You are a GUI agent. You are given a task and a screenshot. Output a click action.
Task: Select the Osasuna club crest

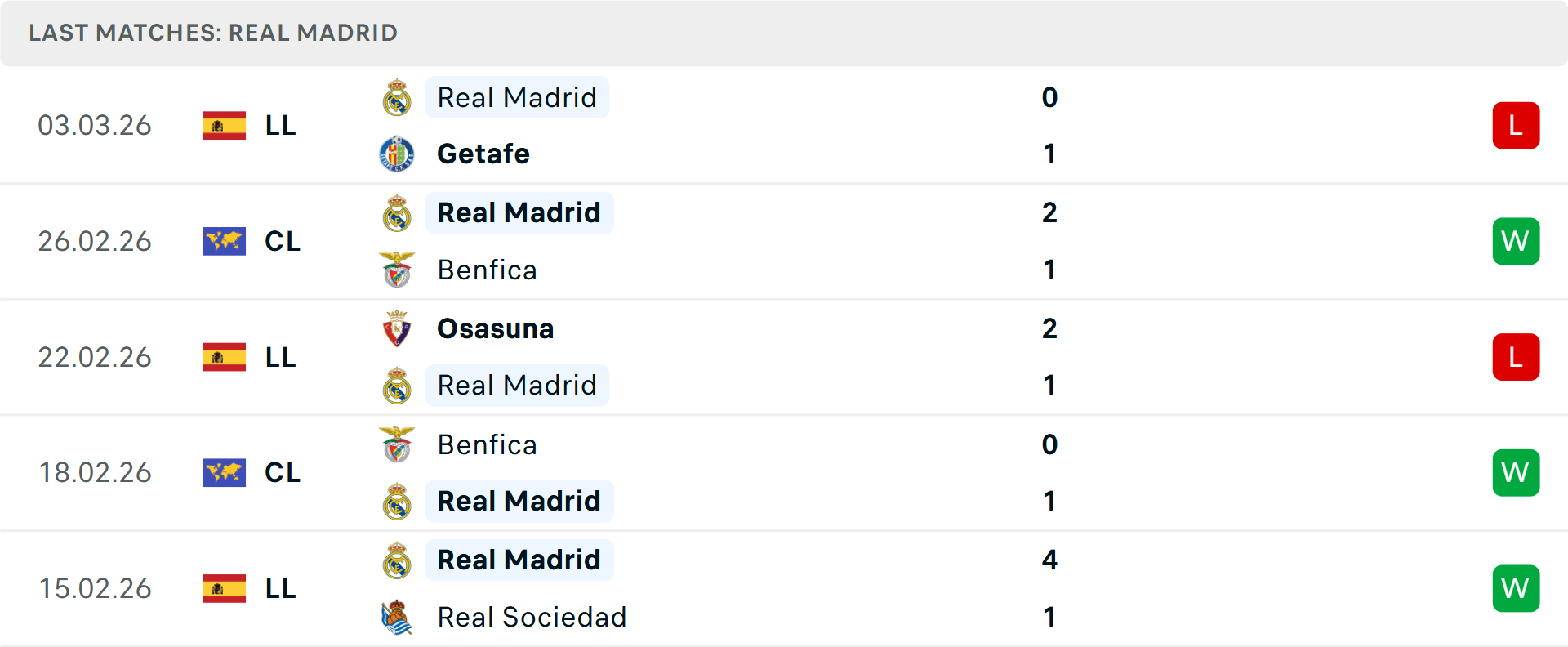pos(395,328)
